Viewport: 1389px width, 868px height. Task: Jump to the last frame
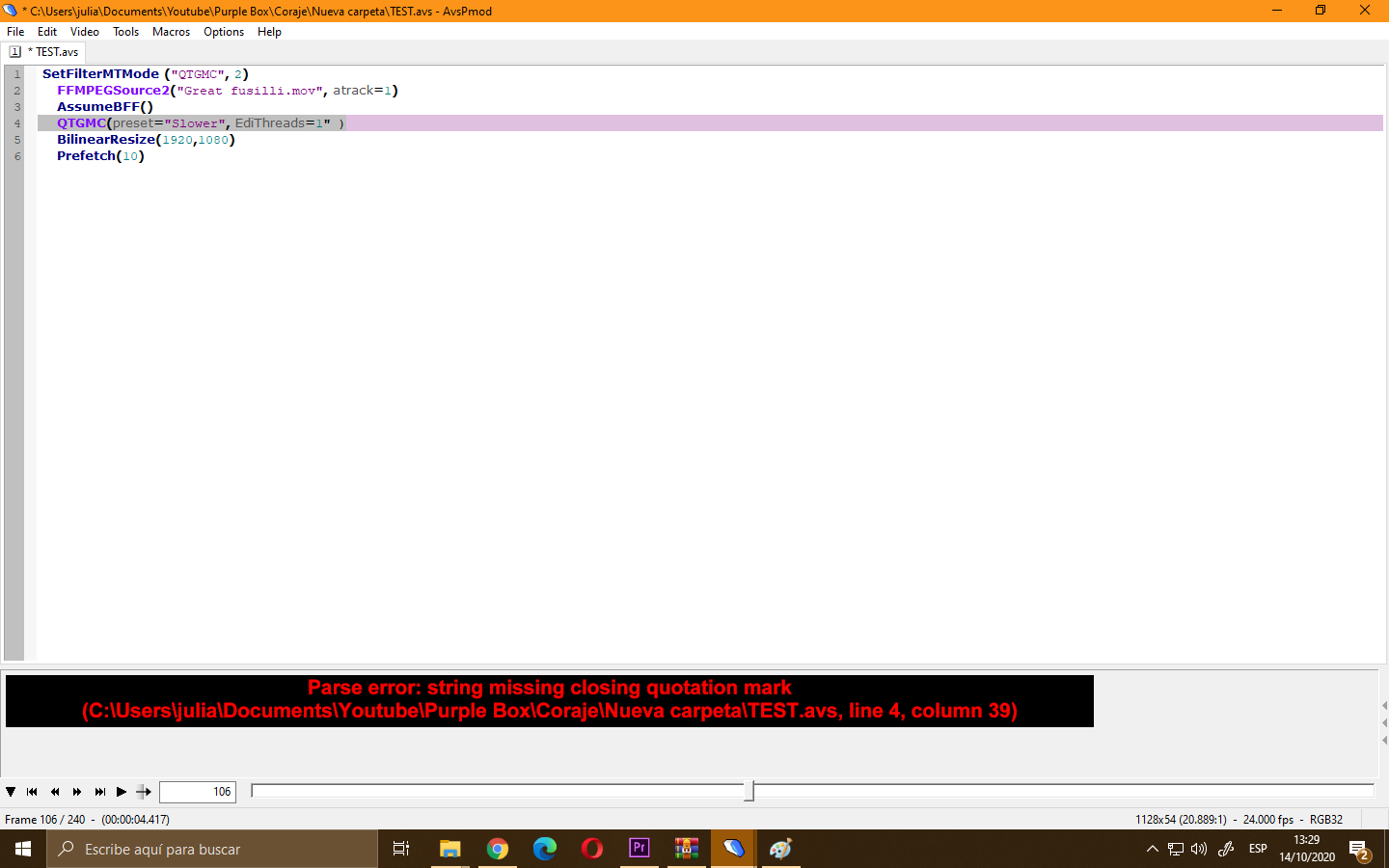pos(100,792)
